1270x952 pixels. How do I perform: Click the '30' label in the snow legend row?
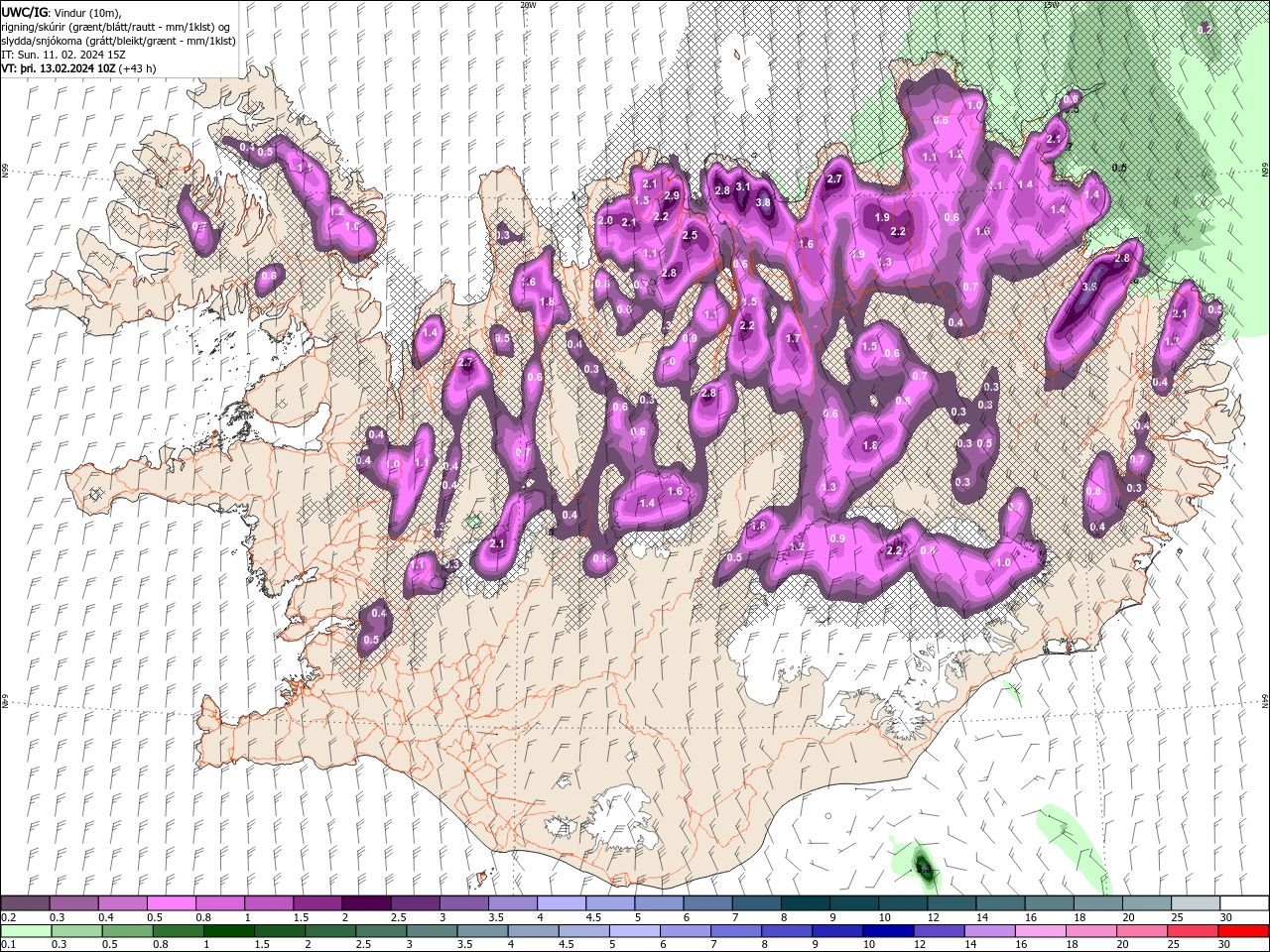click(1226, 917)
